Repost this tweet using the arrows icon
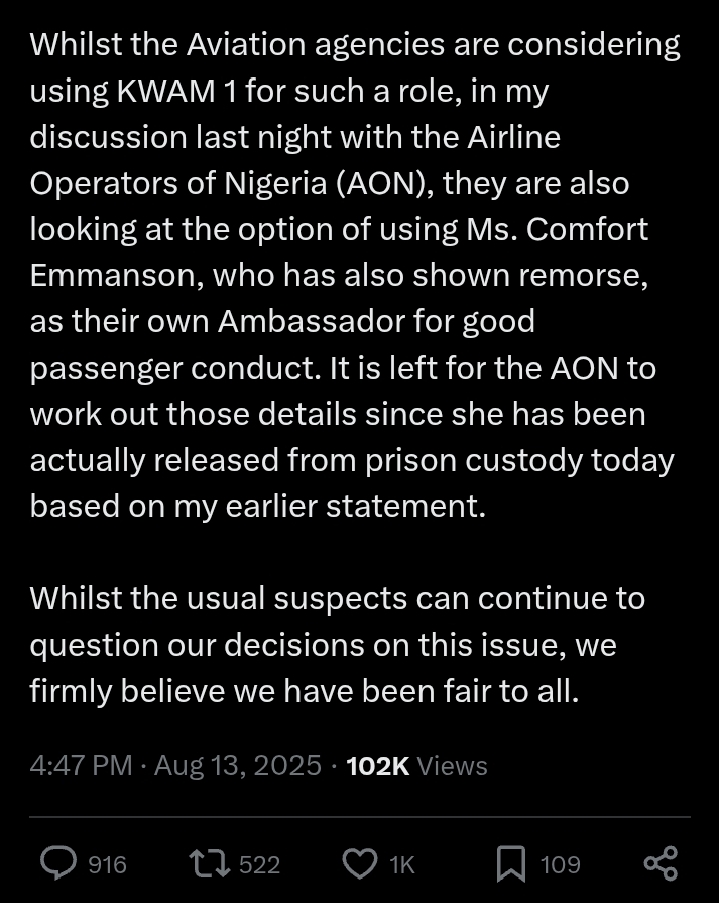Screen dimensions: 719x903 208,864
